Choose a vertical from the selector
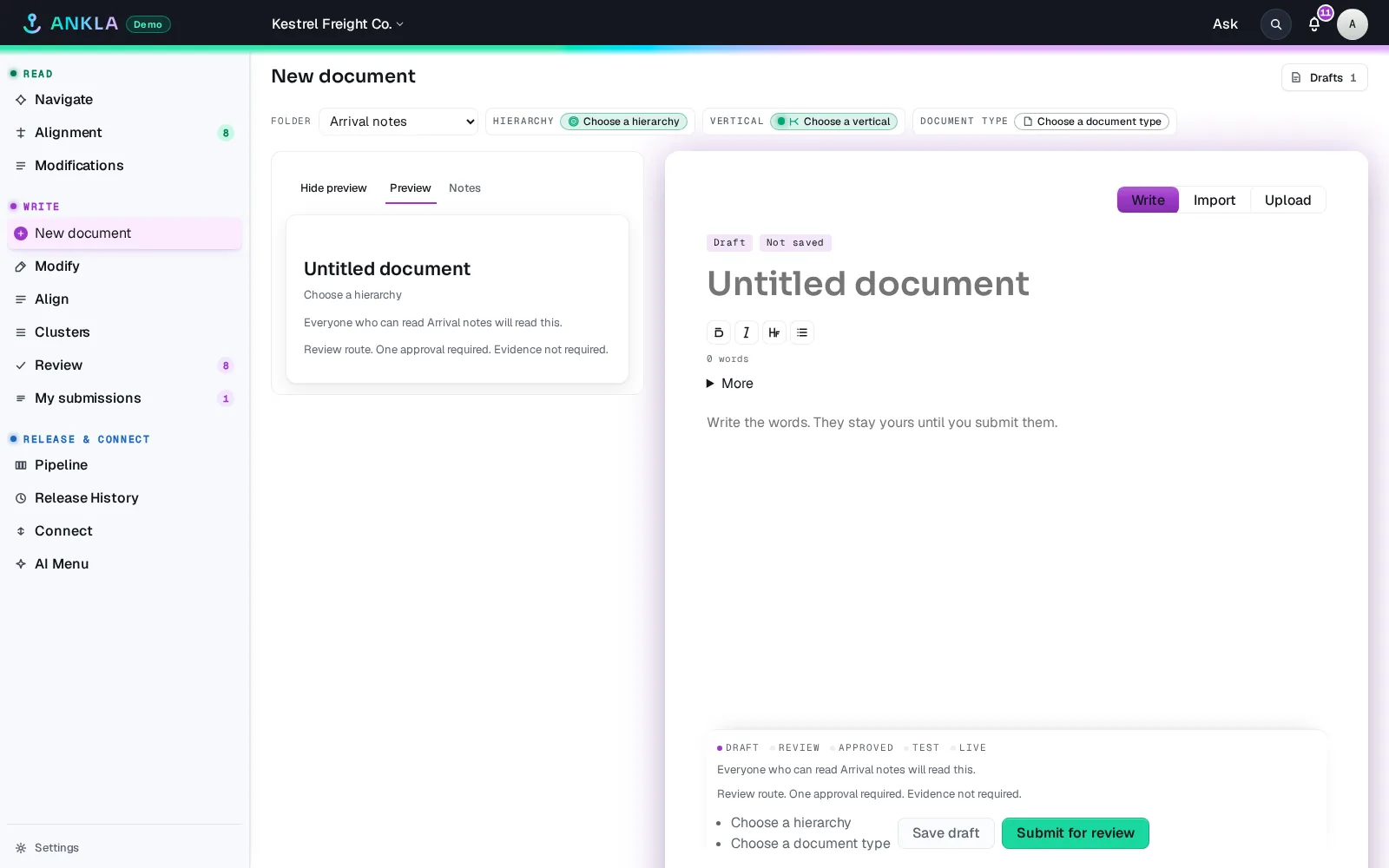The height and width of the screenshot is (868, 1389). [833, 122]
